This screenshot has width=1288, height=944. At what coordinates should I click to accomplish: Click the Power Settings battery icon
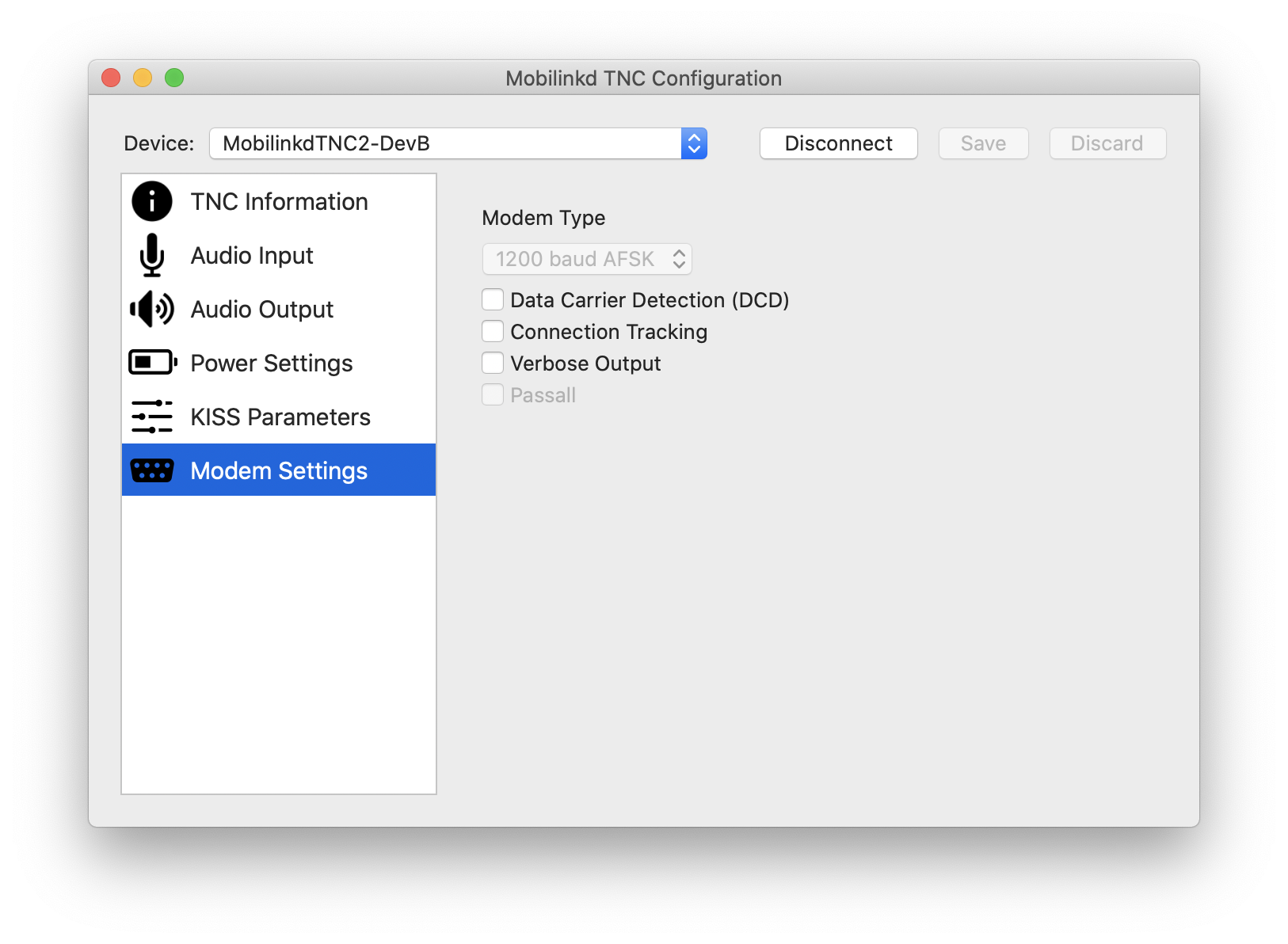pyautogui.click(x=153, y=363)
